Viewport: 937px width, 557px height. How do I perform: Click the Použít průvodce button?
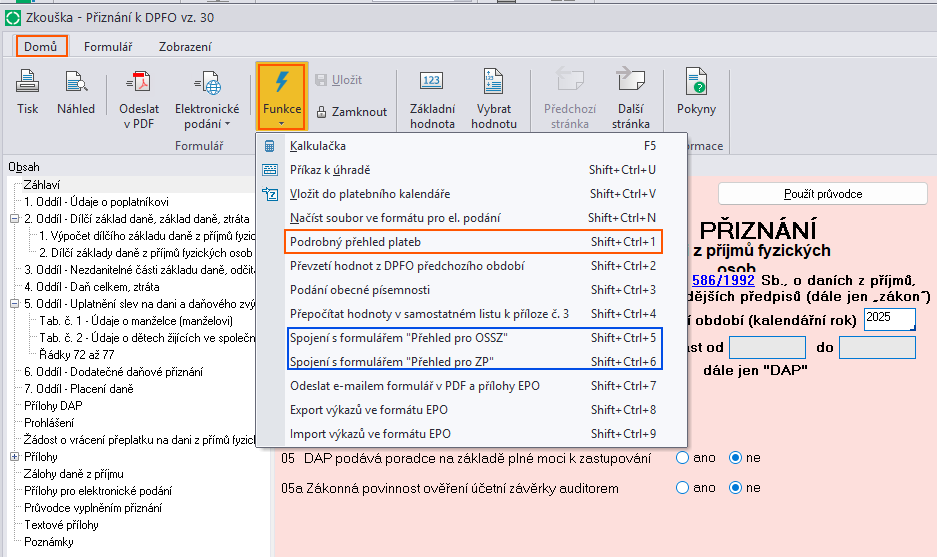pyautogui.click(x=822, y=194)
